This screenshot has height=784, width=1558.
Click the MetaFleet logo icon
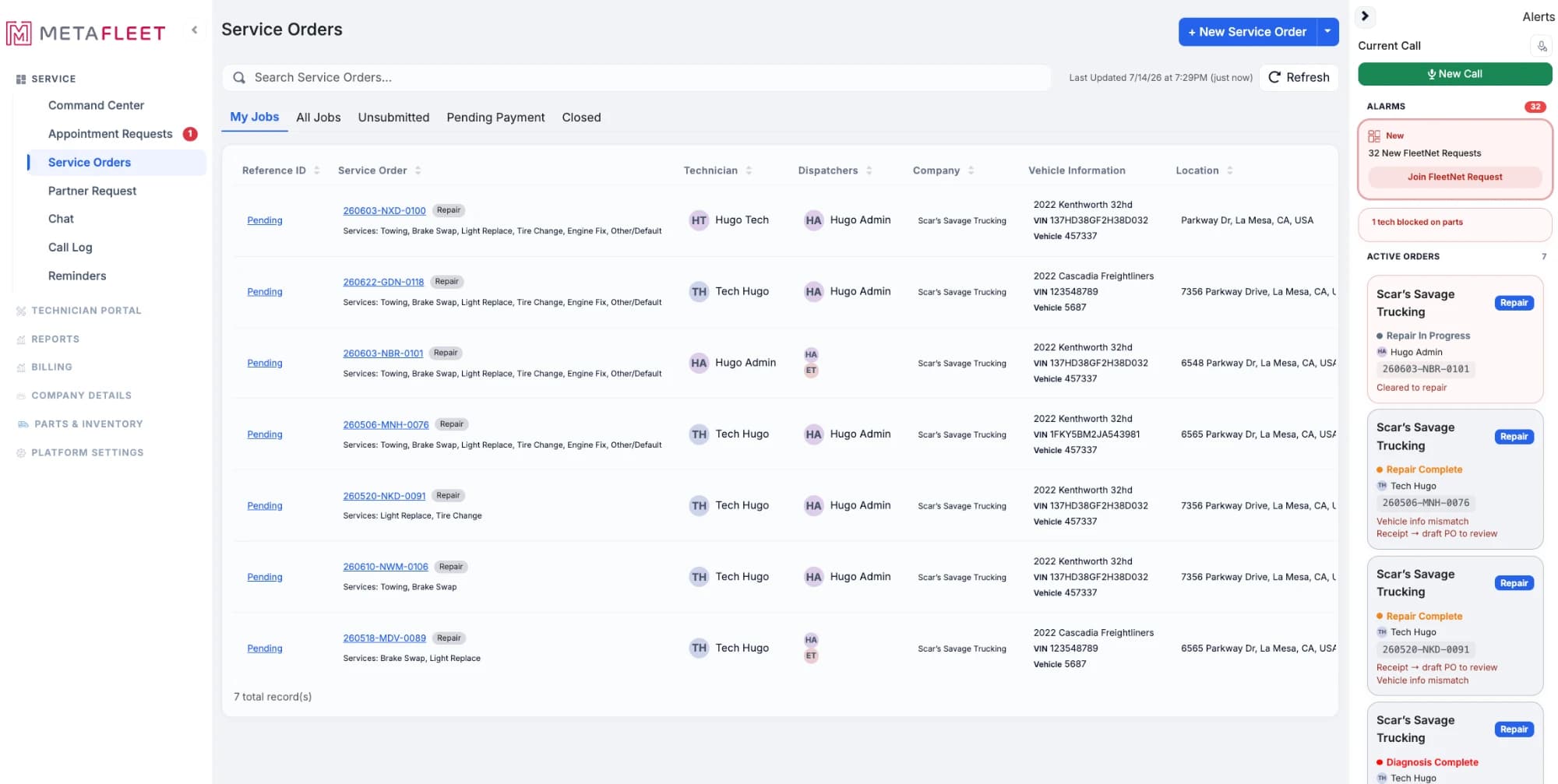coord(19,33)
